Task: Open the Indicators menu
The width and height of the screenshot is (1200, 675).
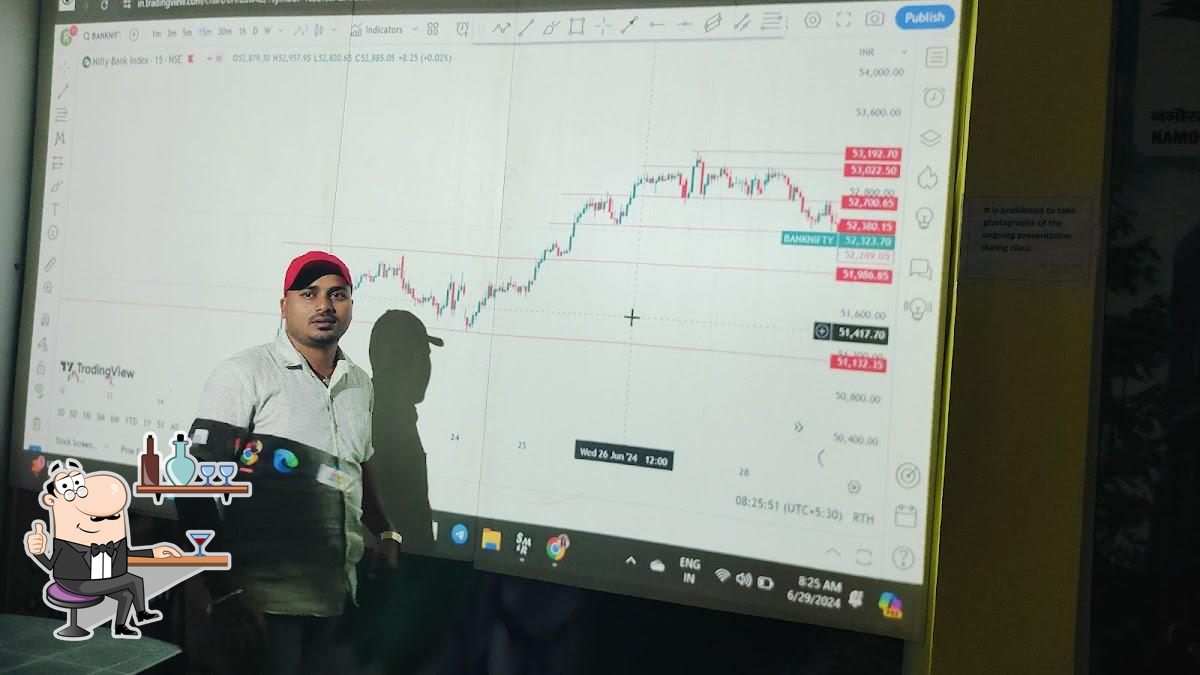Action: click(384, 30)
